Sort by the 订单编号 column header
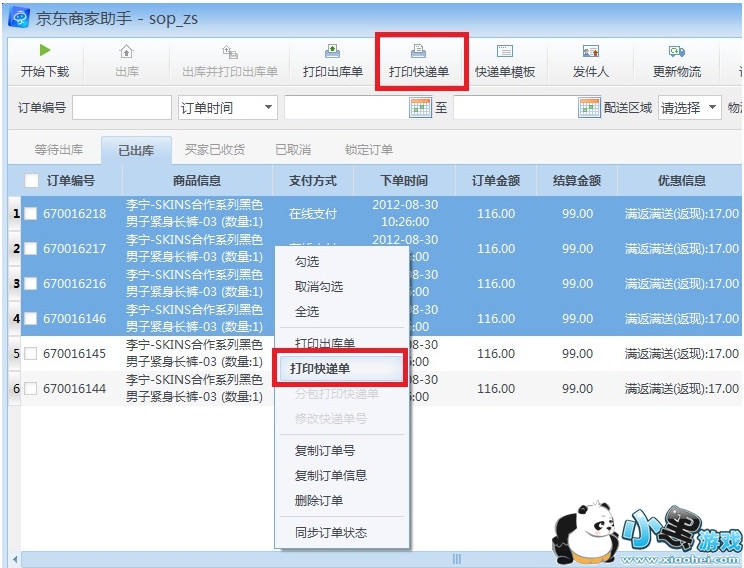Viewport: 744px width, 568px height. 71,181
